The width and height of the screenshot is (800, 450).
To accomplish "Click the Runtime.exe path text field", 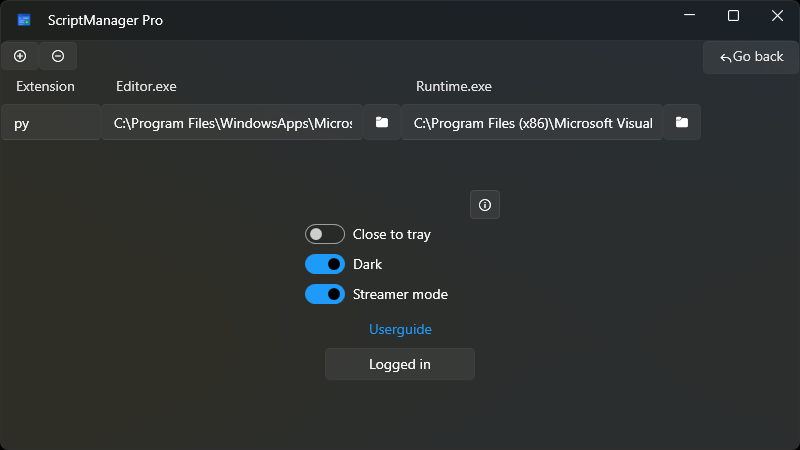I will click(x=532, y=122).
